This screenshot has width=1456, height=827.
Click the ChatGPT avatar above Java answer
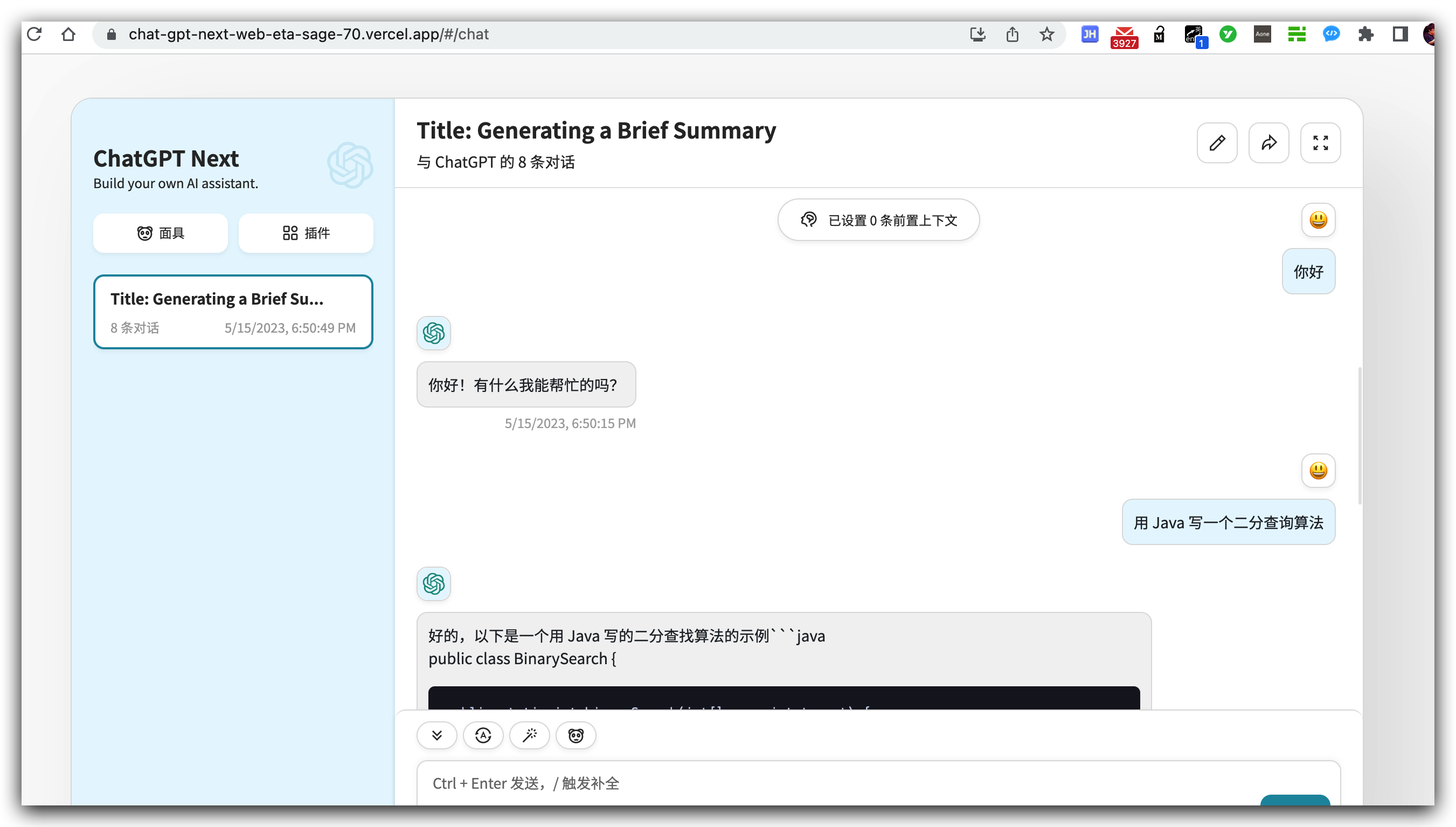pos(434,584)
